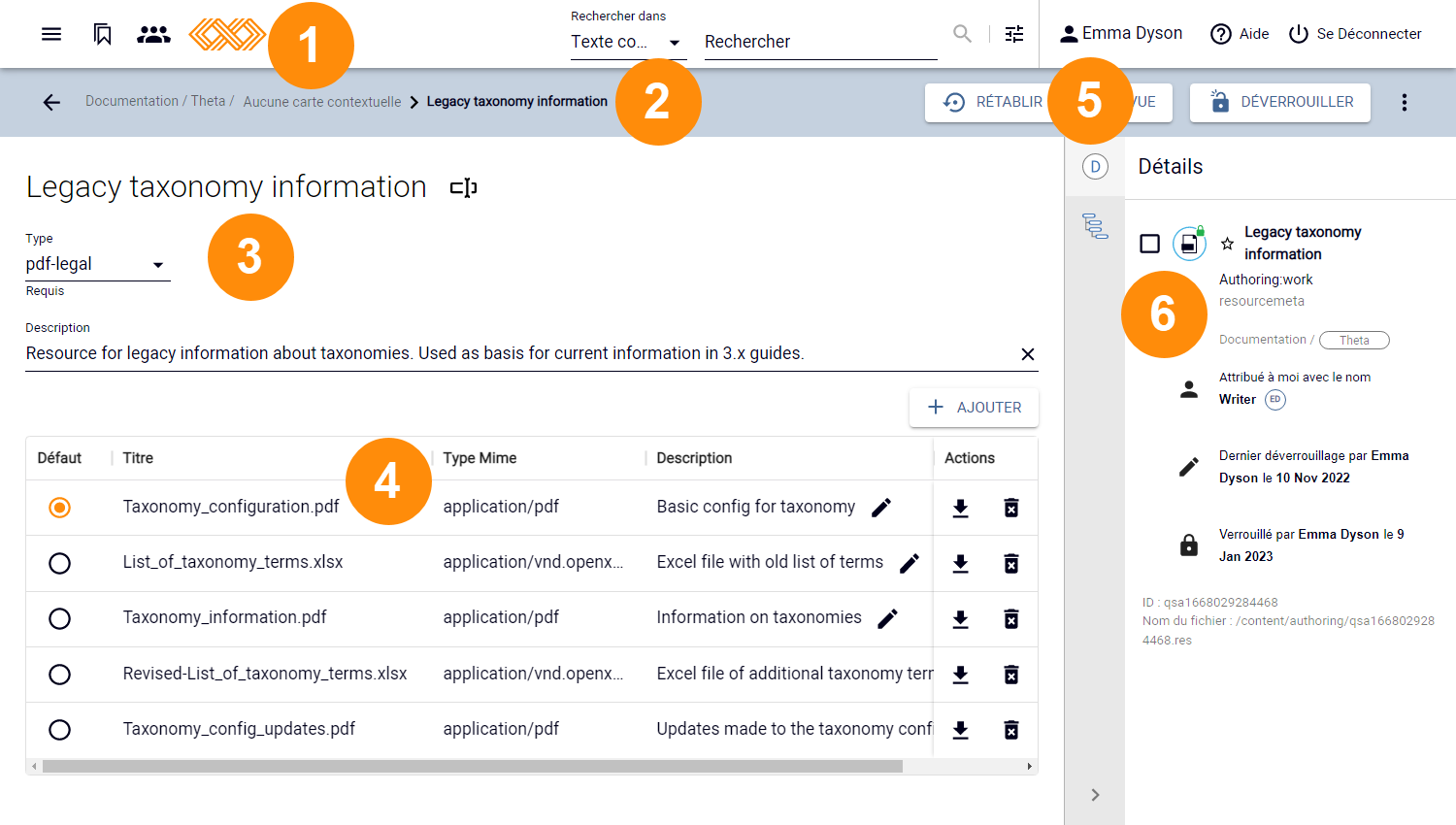
Task: Delete Revised-List_of_taxonomy_terms.xlsx
Action: (1010, 674)
